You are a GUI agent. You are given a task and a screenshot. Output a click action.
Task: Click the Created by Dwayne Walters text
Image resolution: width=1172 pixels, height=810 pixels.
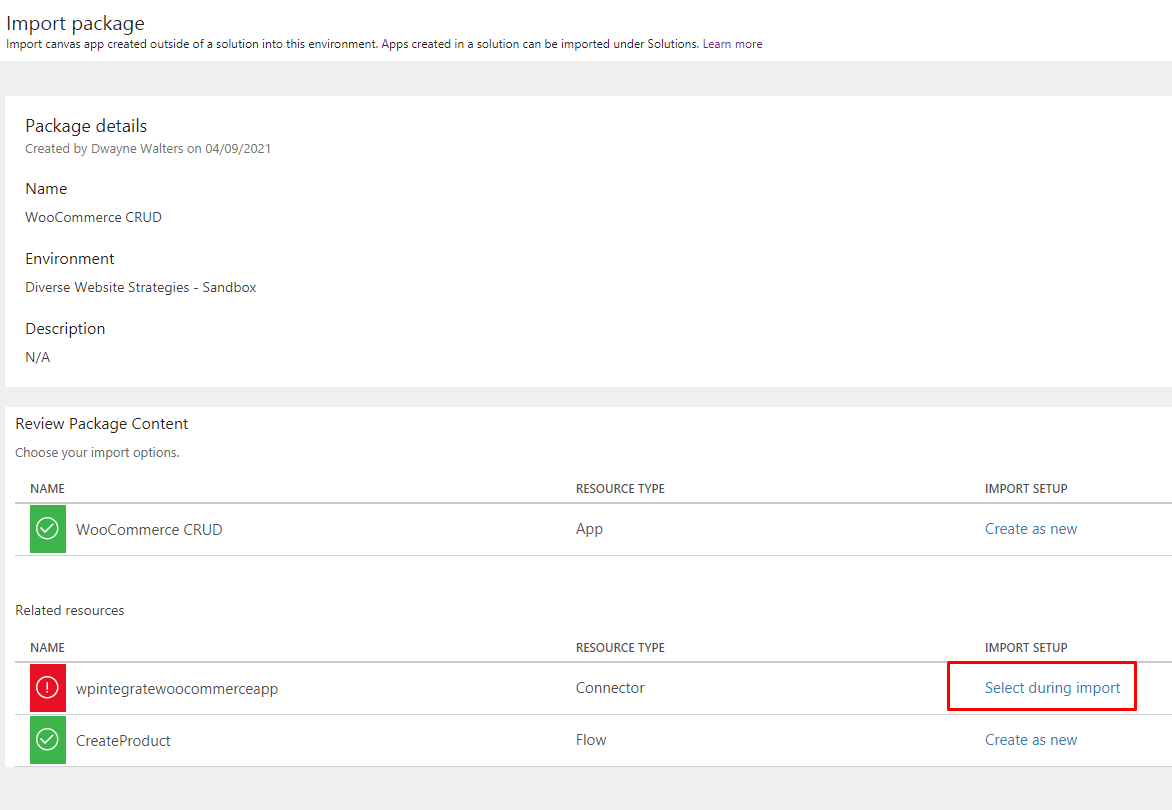147,149
